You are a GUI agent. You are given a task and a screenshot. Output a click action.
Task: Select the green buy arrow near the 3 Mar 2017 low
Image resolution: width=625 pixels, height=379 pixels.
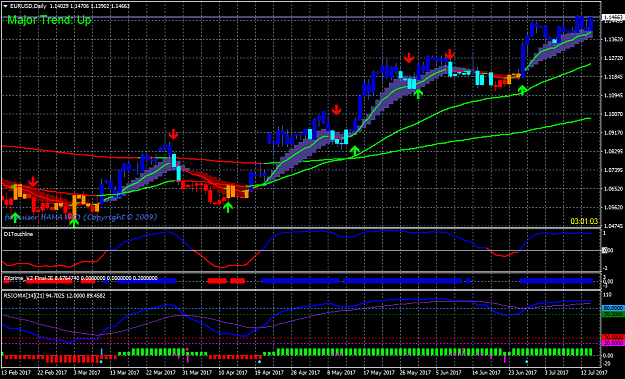click(74, 222)
